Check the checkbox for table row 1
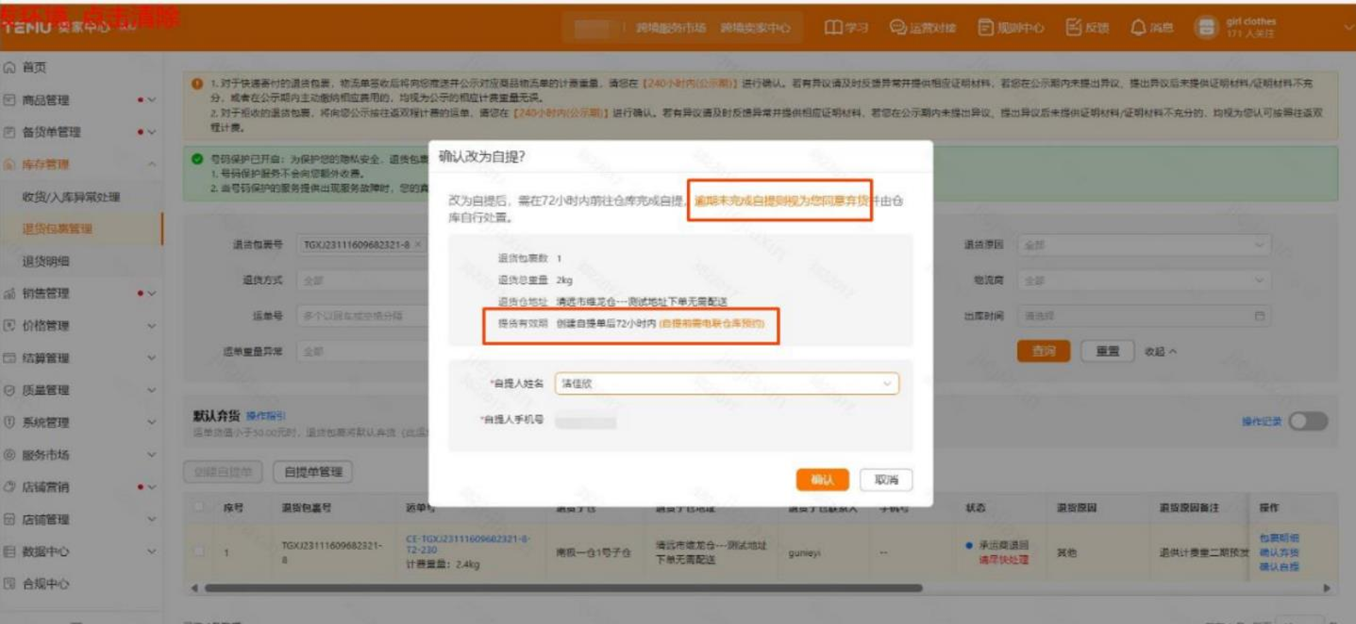The width and height of the screenshot is (1356, 624). [x=200, y=551]
